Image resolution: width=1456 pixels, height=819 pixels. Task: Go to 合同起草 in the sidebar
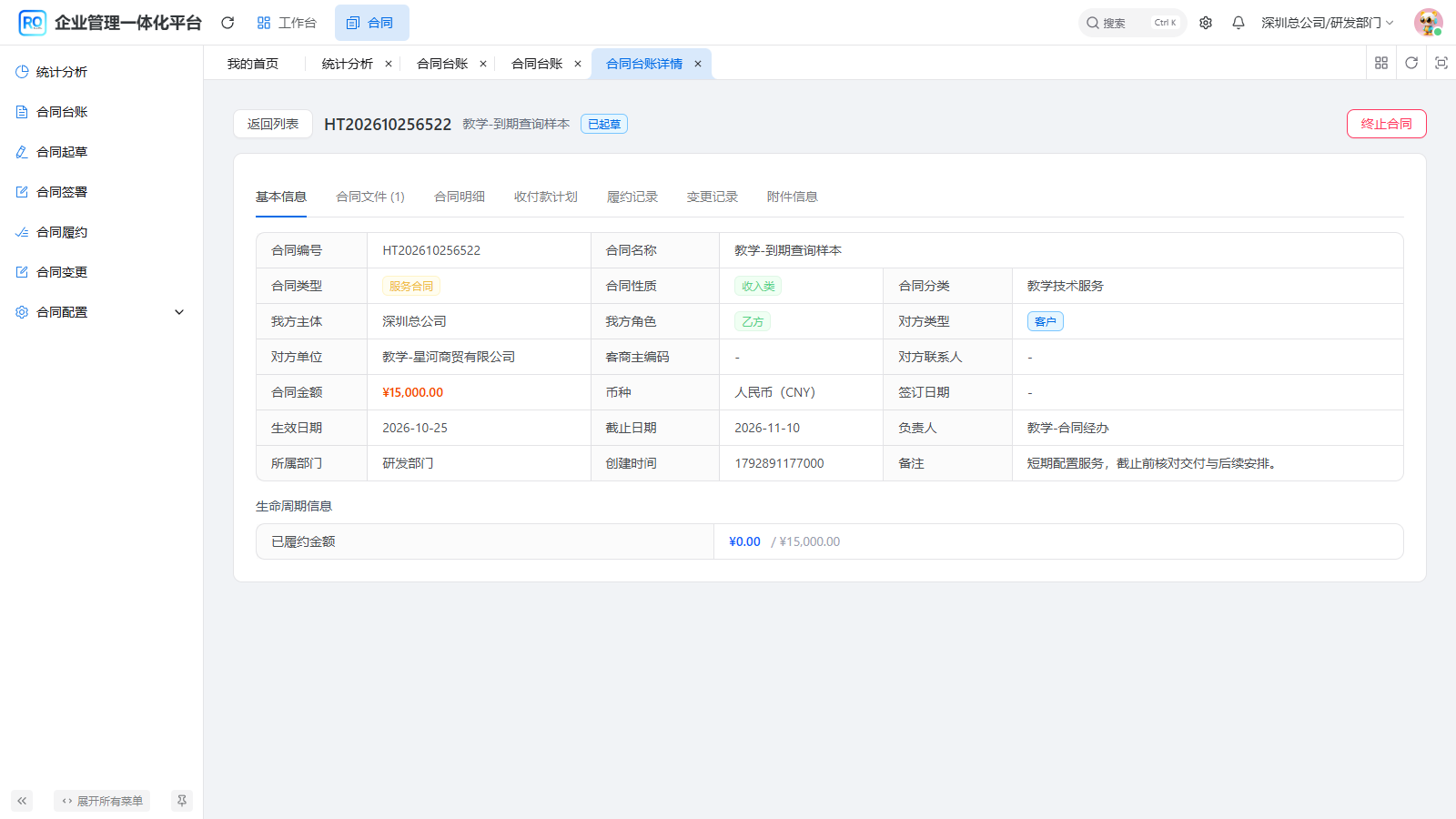(101, 152)
